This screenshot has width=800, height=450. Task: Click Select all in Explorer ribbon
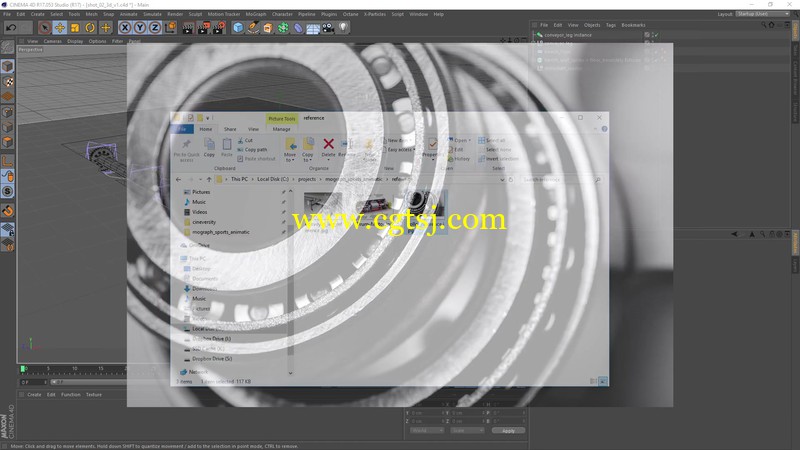click(x=492, y=140)
